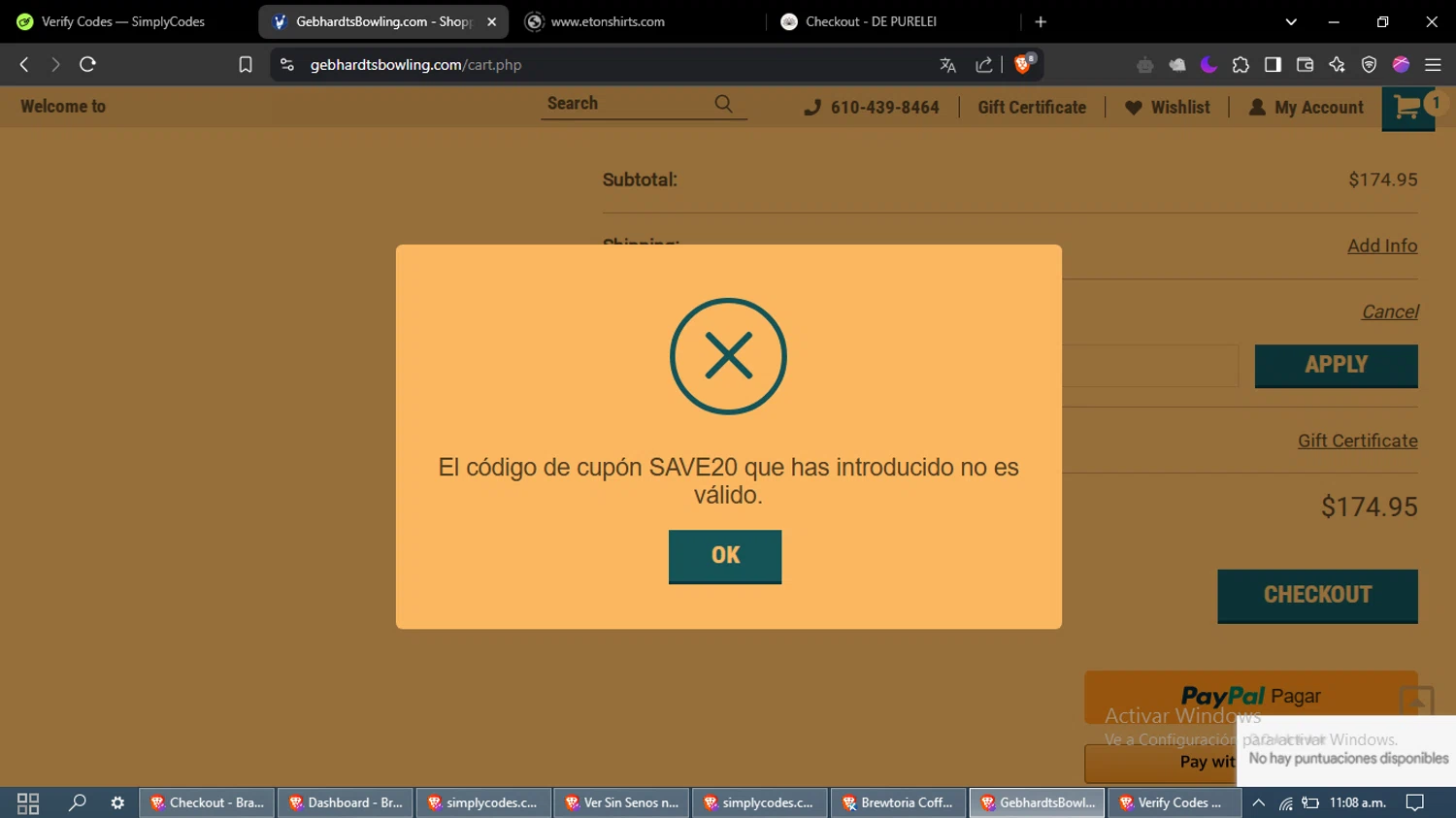This screenshot has height=818, width=1456.
Task: Open the Brave Wallet icon
Action: click(1305, 65)
